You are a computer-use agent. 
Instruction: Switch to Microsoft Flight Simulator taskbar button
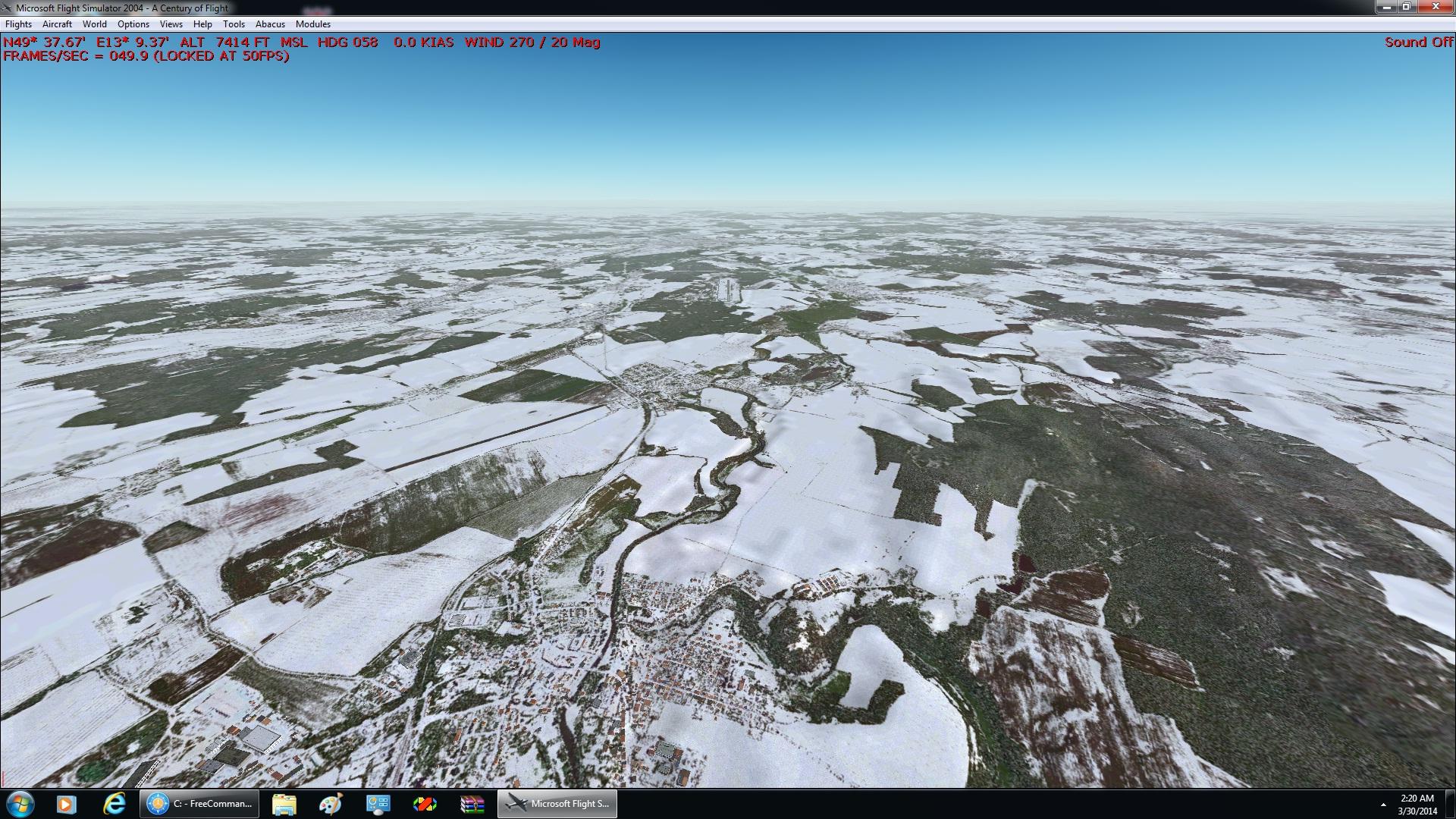tap(557, 804)
